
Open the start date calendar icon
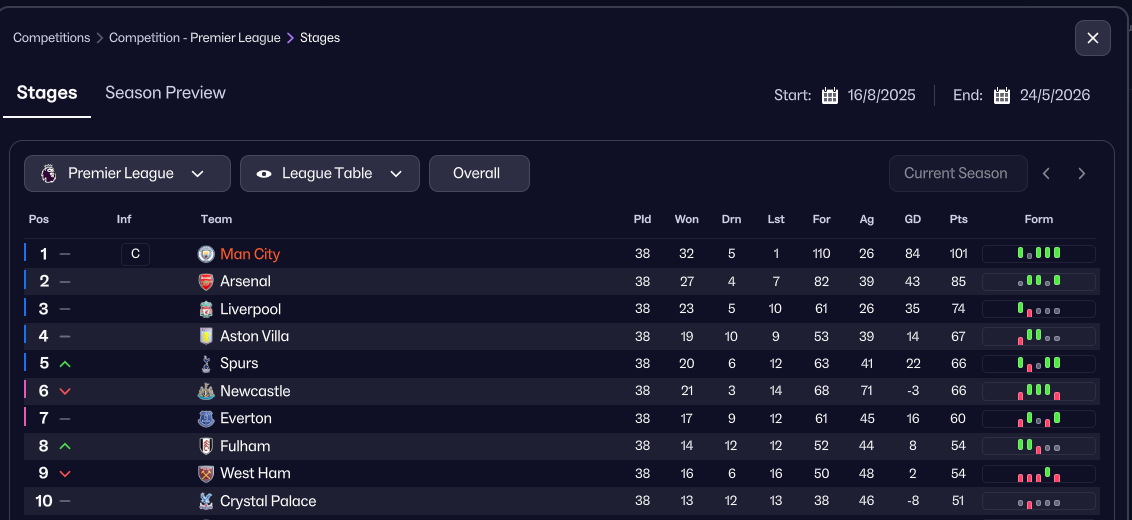(x=830, y=96)
